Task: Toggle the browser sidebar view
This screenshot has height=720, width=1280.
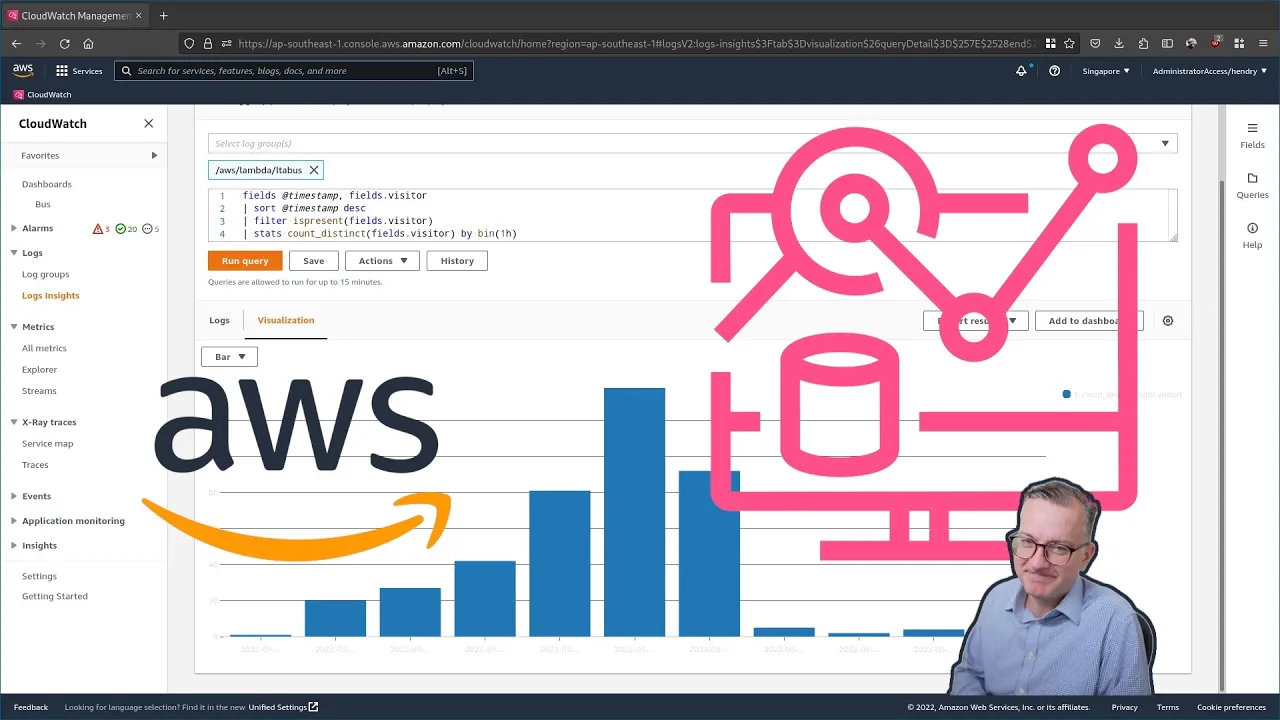Action: coord(1167,44)
